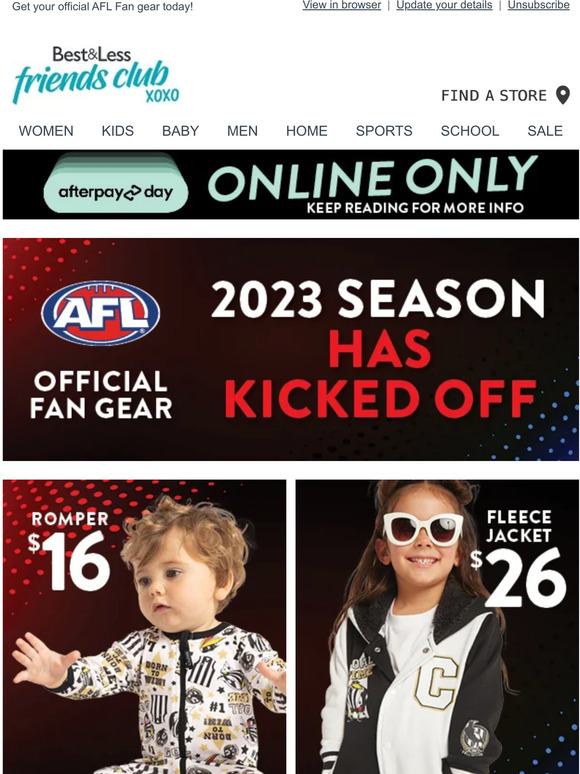
Task: Select HOME in the navigation menu
Action: coord(307,131)
